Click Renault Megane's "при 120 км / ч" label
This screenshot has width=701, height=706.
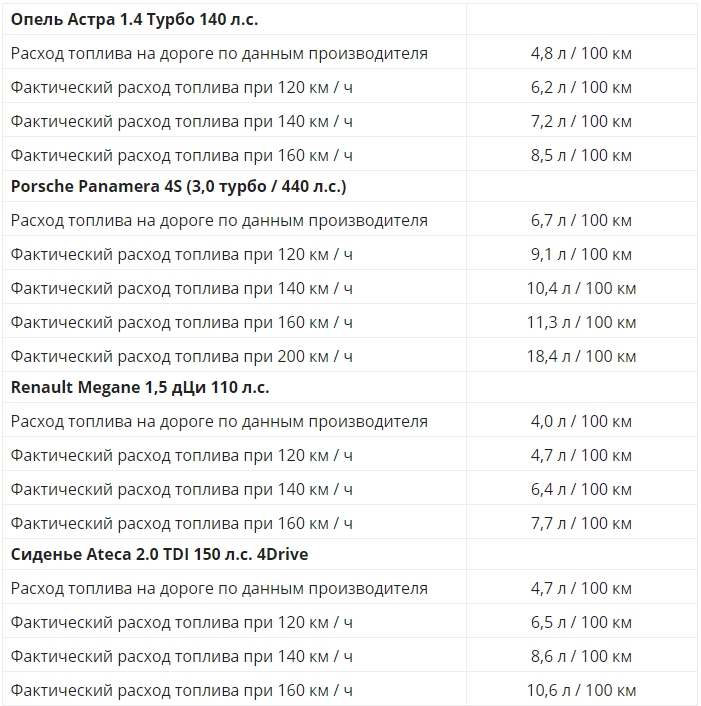[x=181, y=455]
